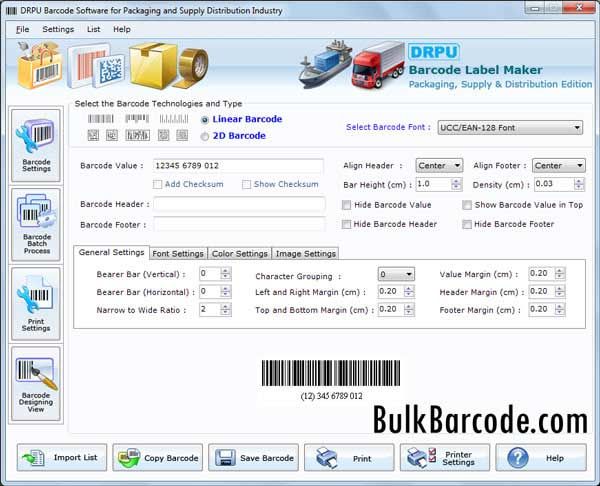
Task: Open the Character Grouping dropdown
Action: (396, 274)
